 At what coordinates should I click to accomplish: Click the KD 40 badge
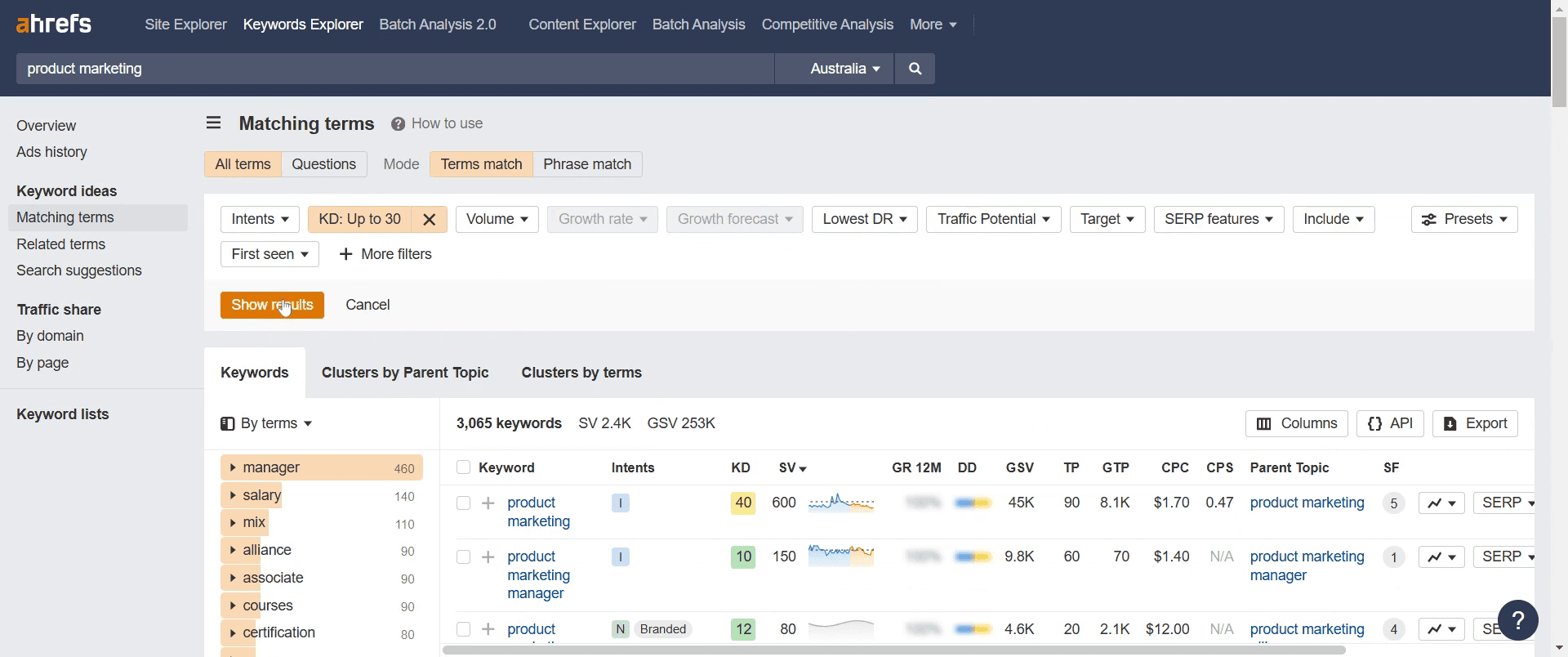pos(743,503)
